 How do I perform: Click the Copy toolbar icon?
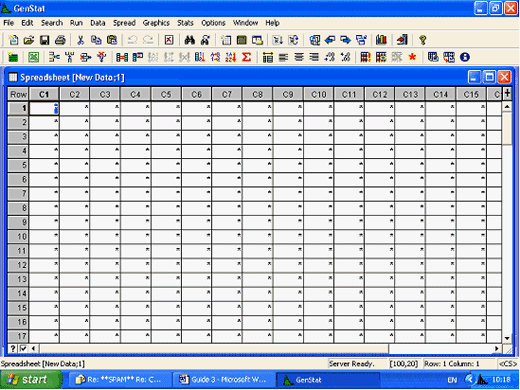(96, 40)
